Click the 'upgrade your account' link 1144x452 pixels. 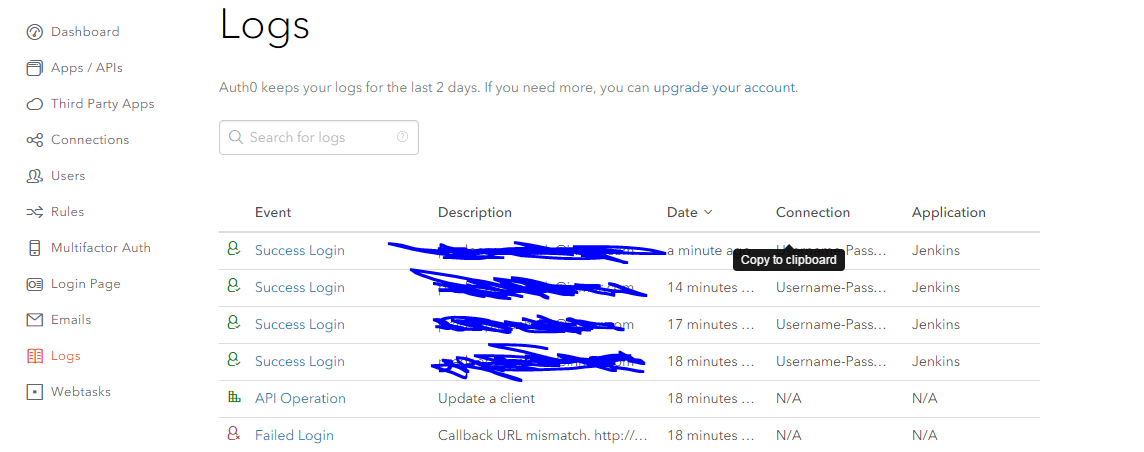click(724, 87)
